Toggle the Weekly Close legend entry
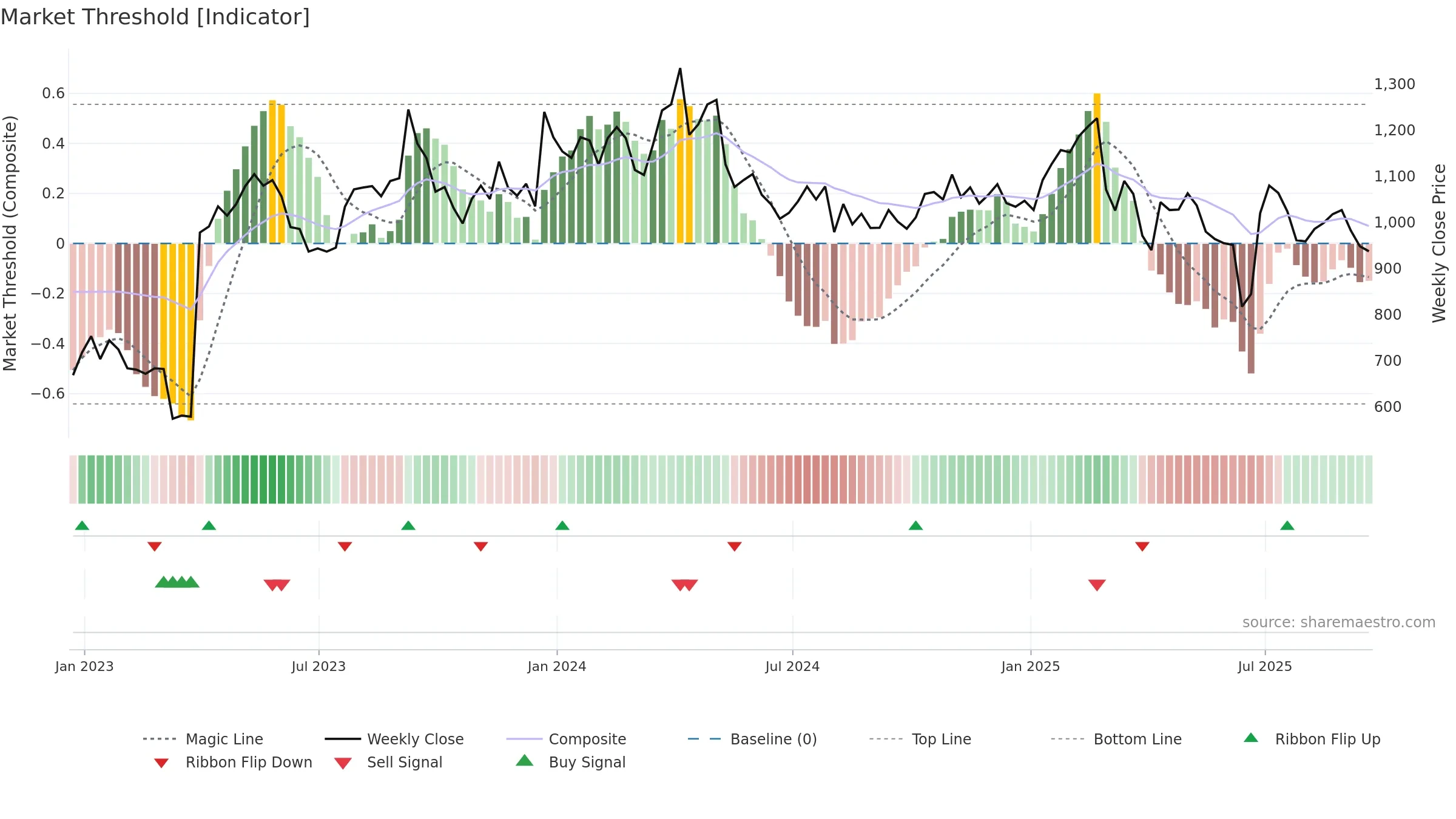Screen dimensions: 1456x819 (394, 739)
